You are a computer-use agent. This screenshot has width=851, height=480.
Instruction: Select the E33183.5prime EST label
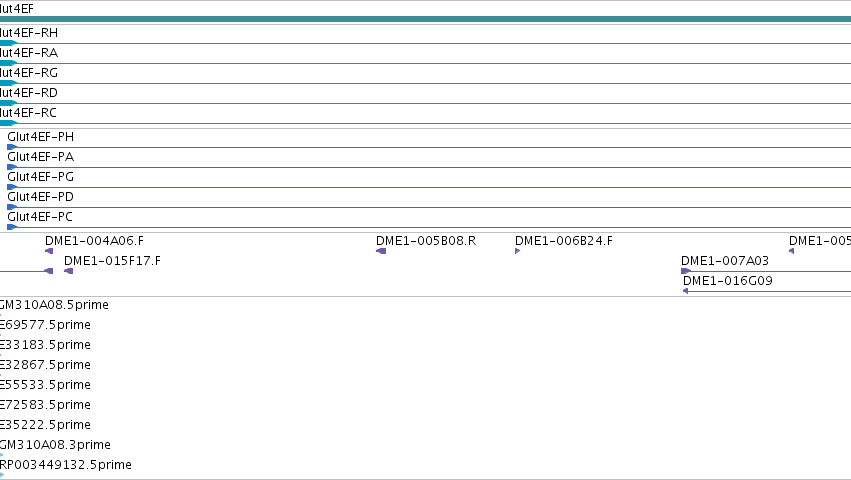[x=46, y=345]
